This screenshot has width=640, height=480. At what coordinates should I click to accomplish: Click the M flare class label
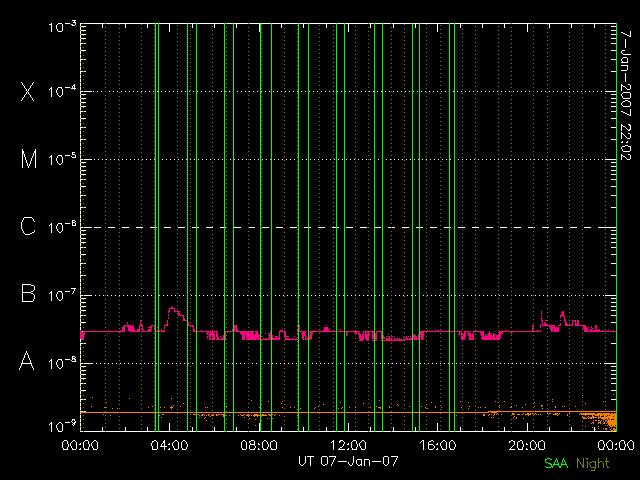click(x=29, y=159)
